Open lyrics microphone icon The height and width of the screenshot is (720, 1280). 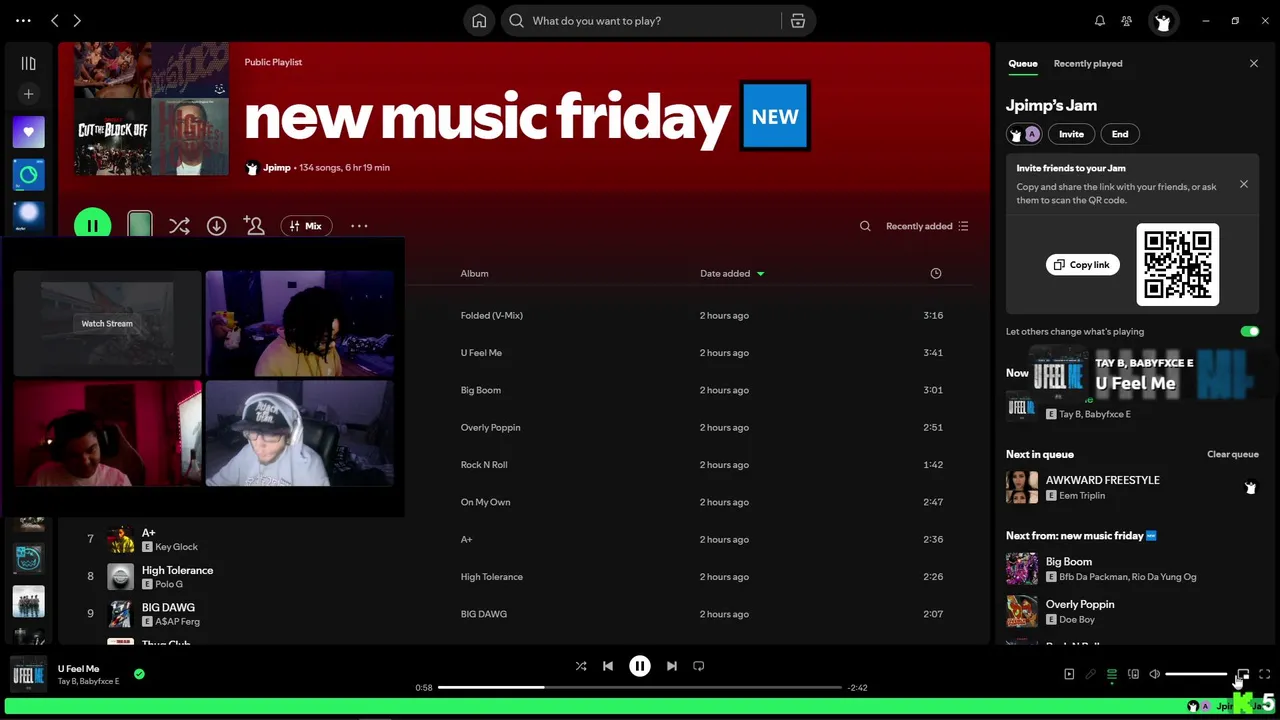tap(1091, 674)
